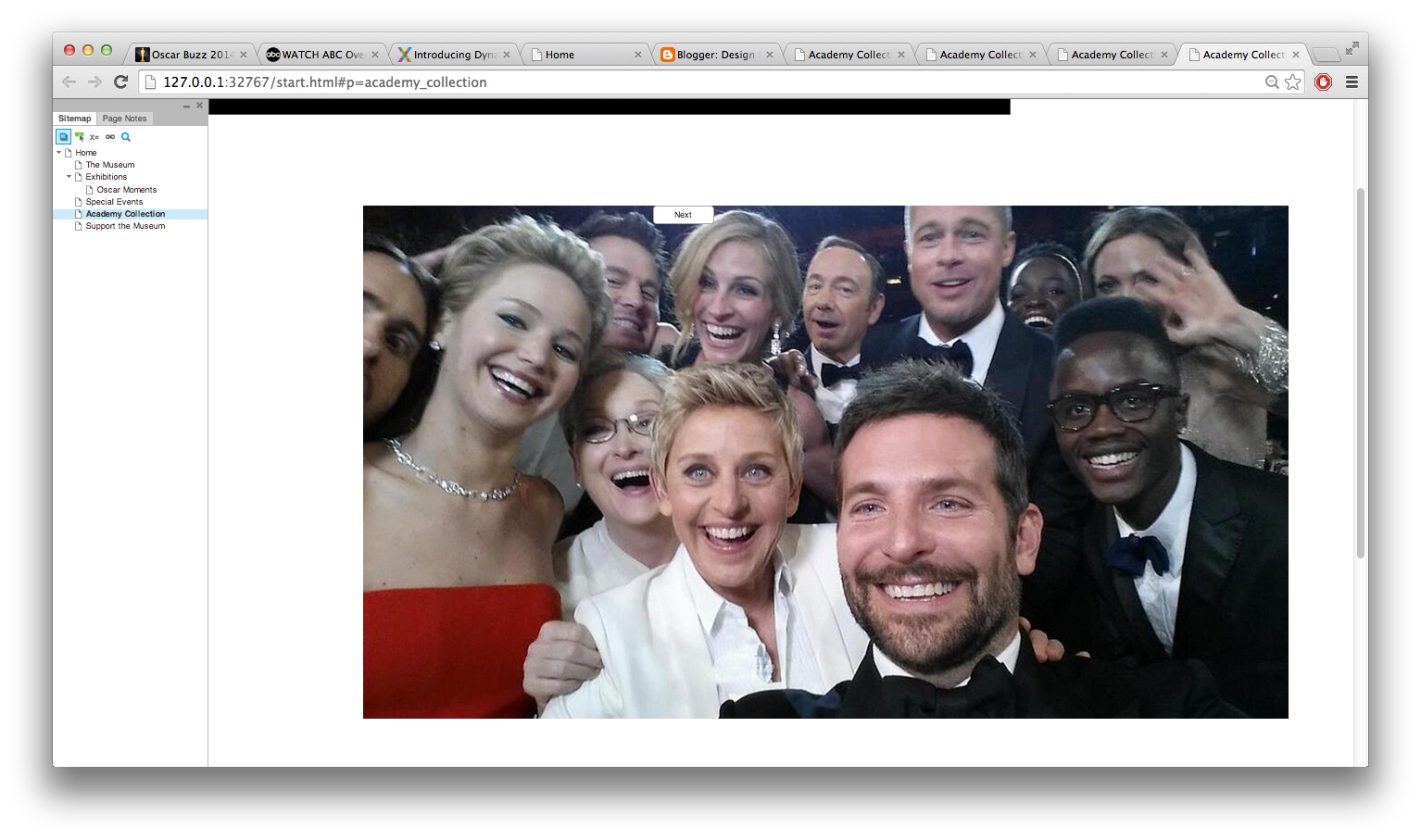Open the variables (x=) view icon
This screenshot has width=1421, height=840.
coord(94,137)
